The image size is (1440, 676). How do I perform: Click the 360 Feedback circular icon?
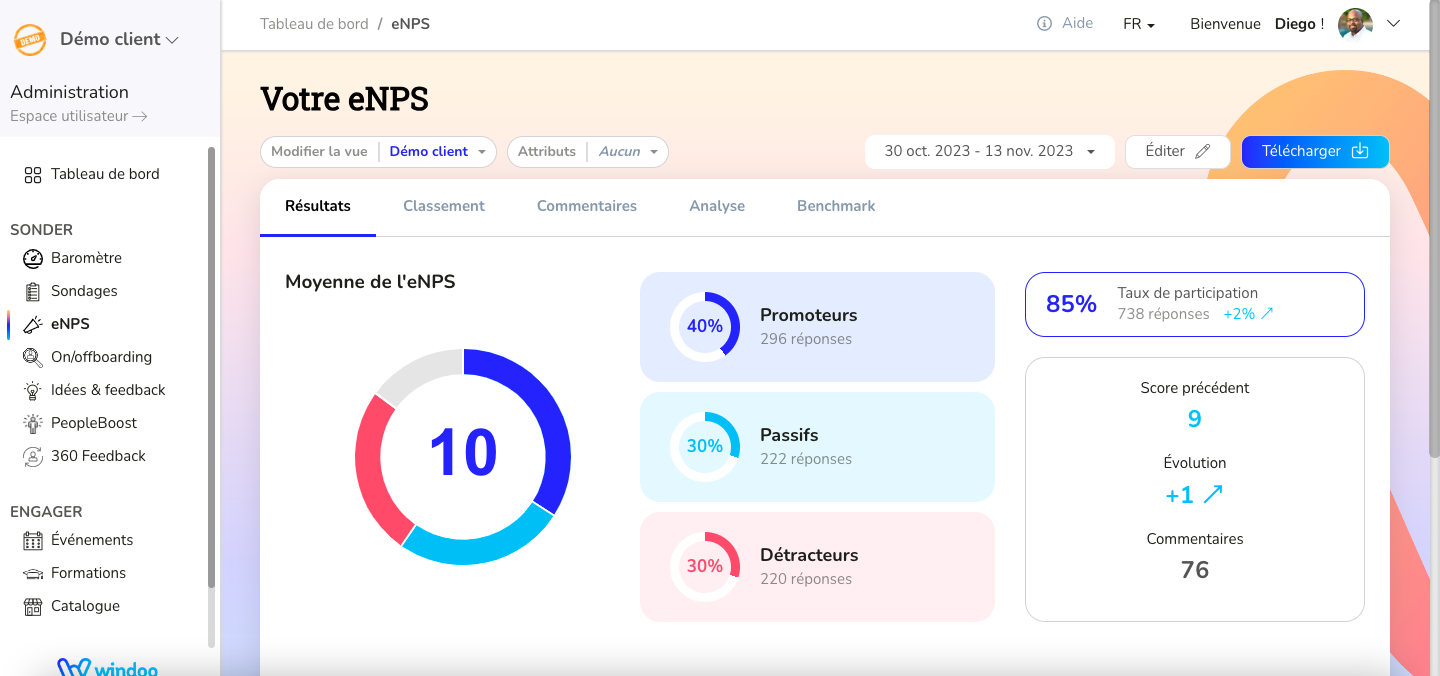coord(33,456)
